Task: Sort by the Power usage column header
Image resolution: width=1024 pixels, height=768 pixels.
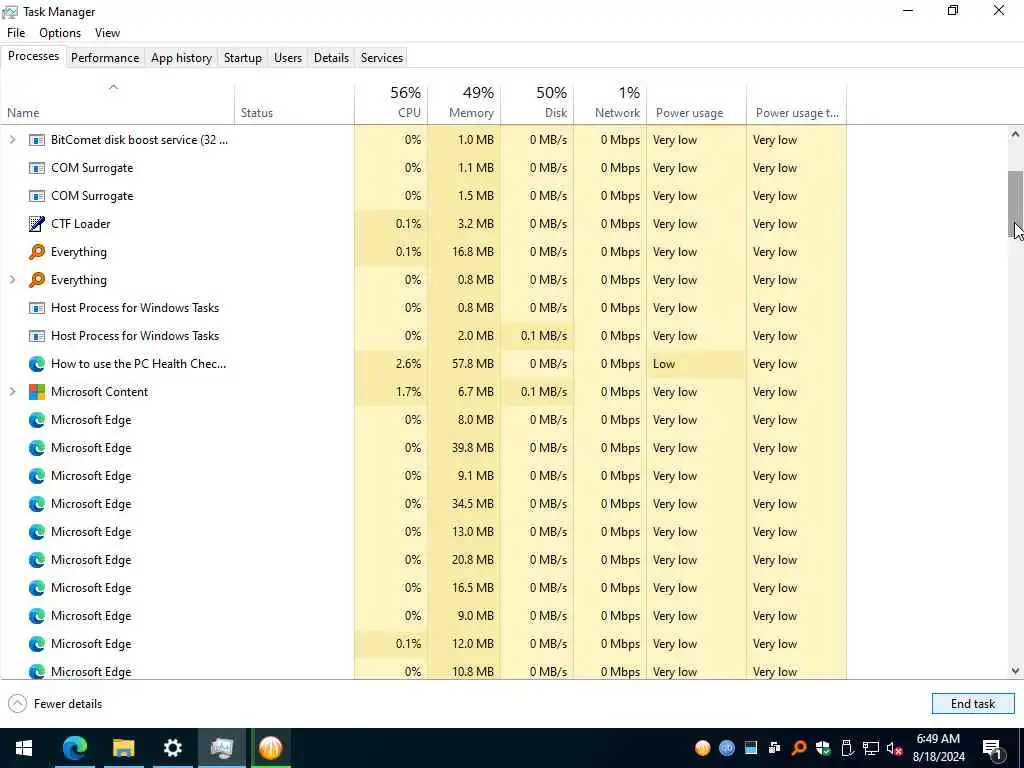Action: [x=697, y=103]
